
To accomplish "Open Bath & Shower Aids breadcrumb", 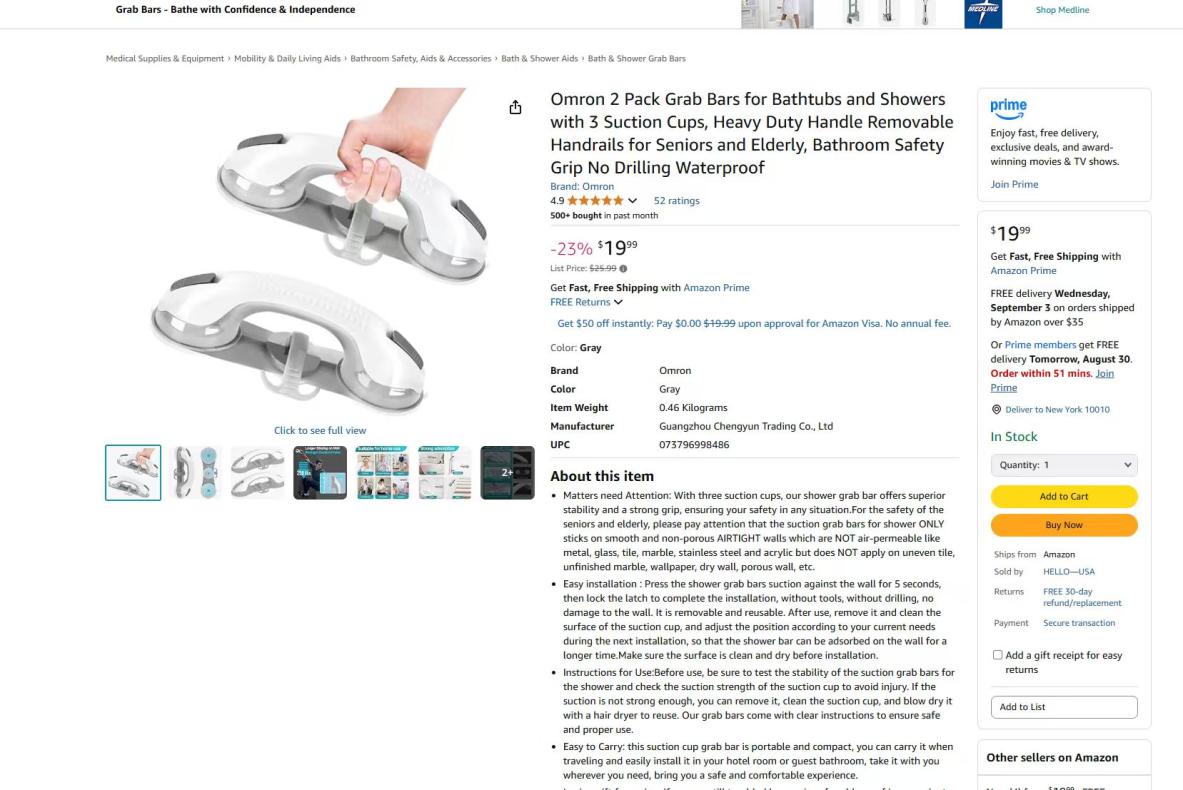I will (539, 58).
